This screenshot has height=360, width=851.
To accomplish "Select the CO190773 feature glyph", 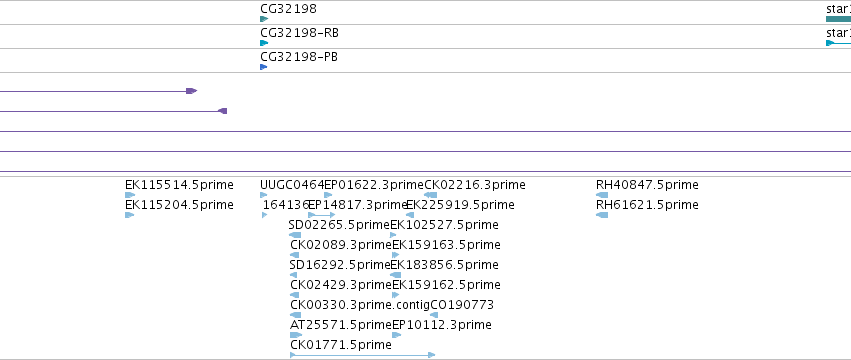I will [x=434, y=315].
